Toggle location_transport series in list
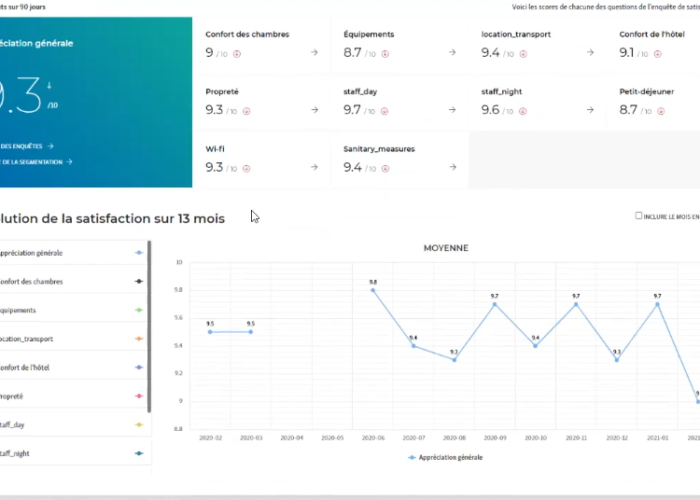This screenshot has width=700, height=500. point(74,338)
